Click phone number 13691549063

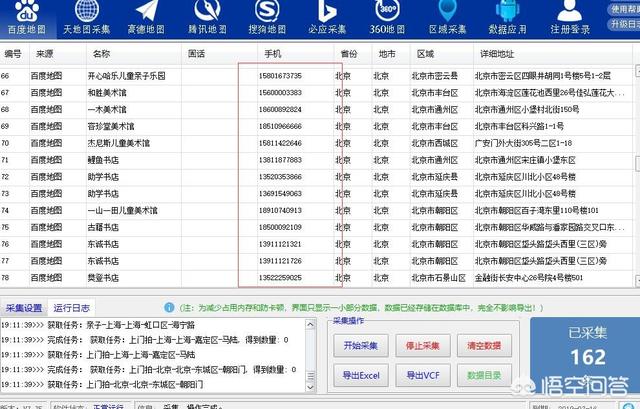click(280, 193)
